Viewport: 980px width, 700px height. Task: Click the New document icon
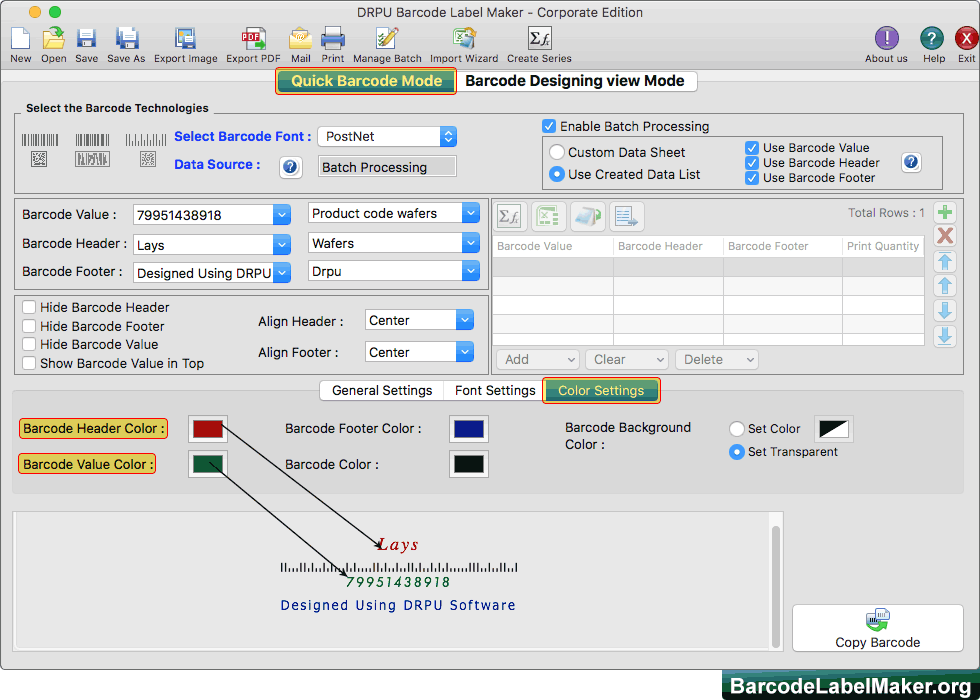pyautogui.click(x=20, y=39)
